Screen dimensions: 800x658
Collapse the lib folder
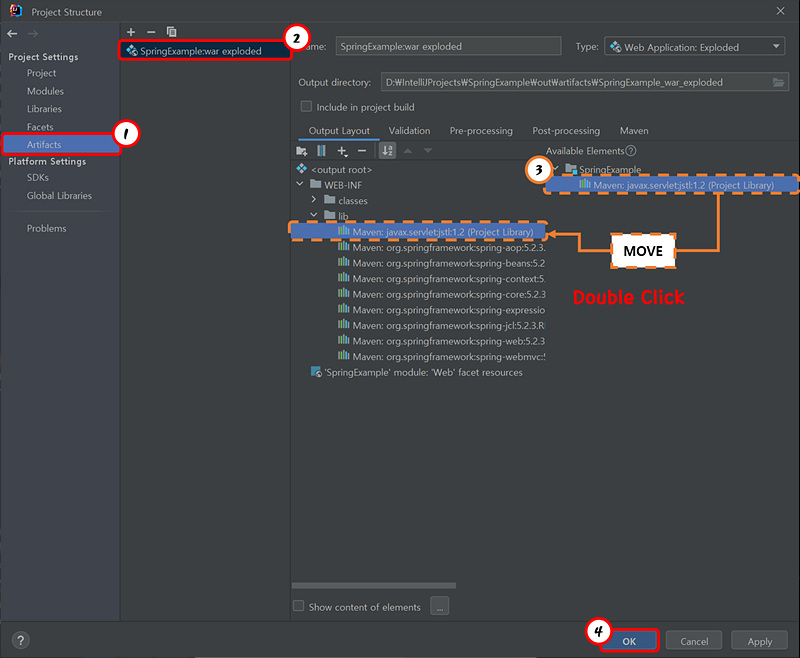pos(314,215)
